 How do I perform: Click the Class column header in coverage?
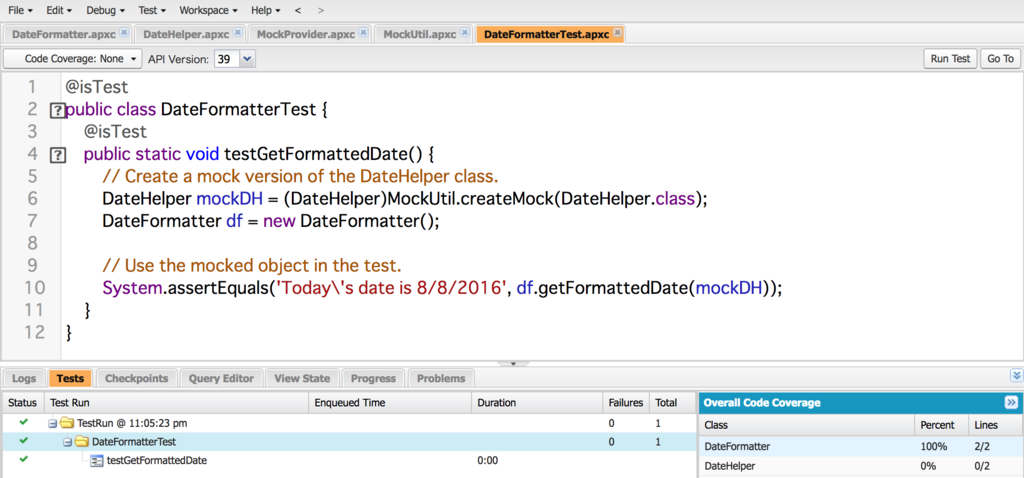(807, 425)
